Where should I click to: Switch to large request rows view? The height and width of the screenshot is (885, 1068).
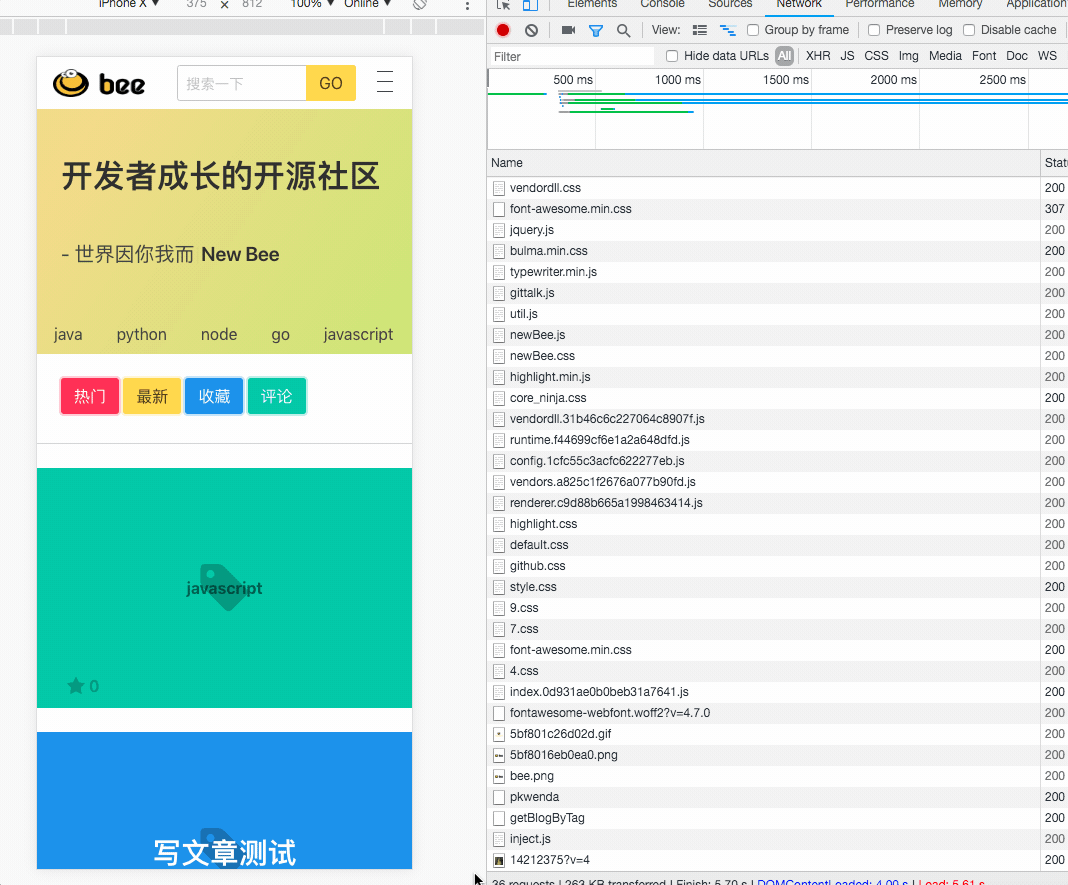(x=700, y=30)
